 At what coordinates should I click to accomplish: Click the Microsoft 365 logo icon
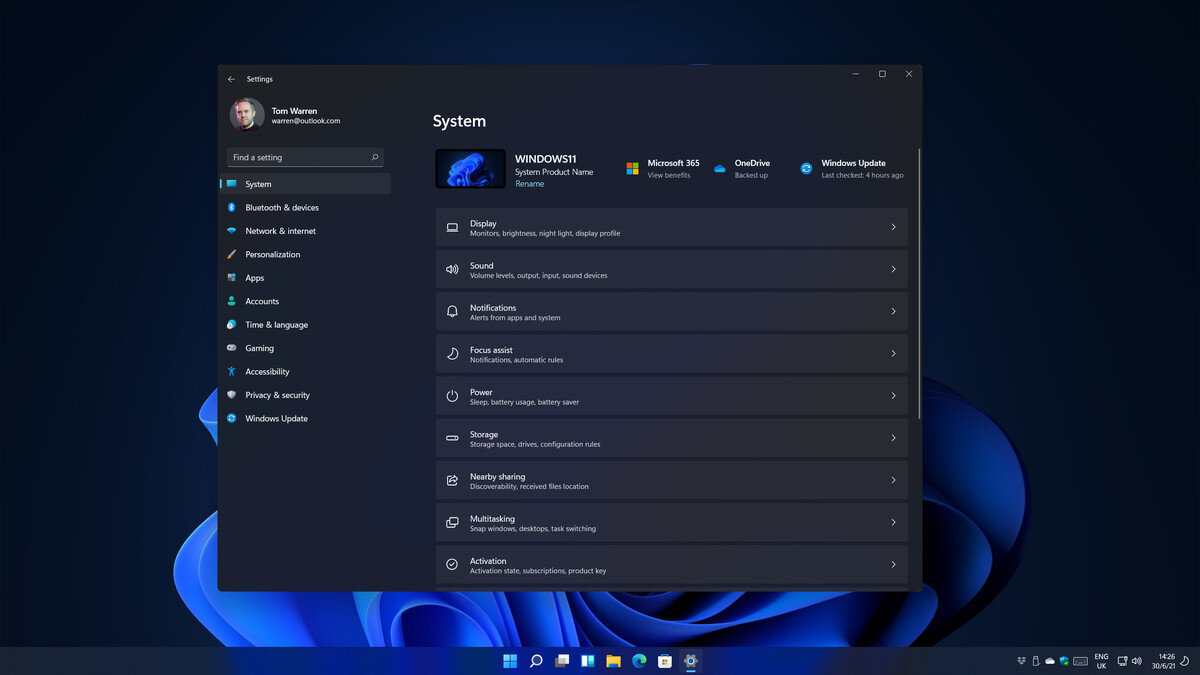632,169
